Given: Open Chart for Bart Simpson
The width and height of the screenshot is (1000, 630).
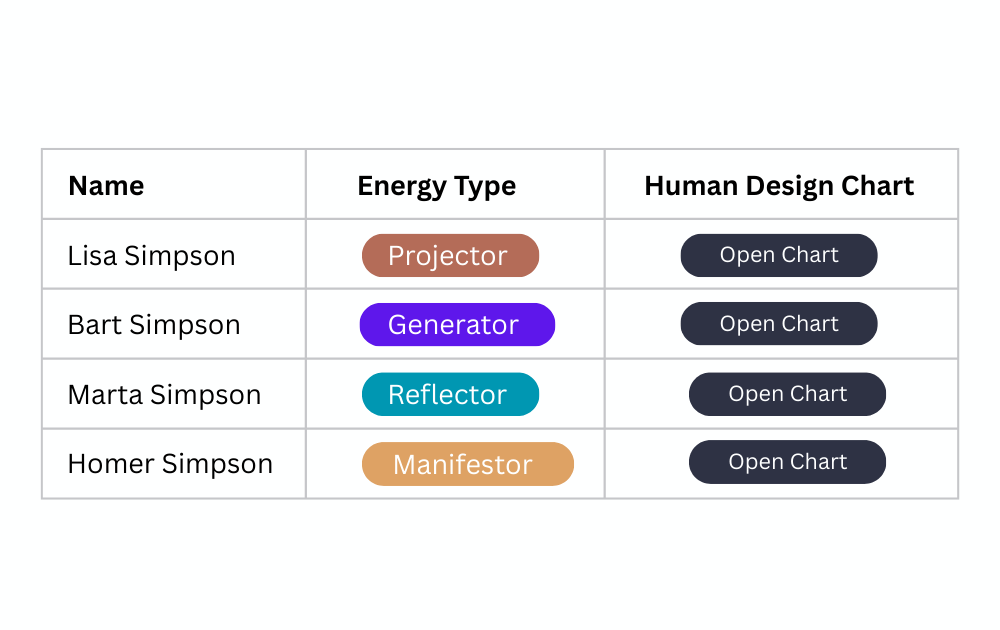Looking at the screenshot, I should click(779, 324).
